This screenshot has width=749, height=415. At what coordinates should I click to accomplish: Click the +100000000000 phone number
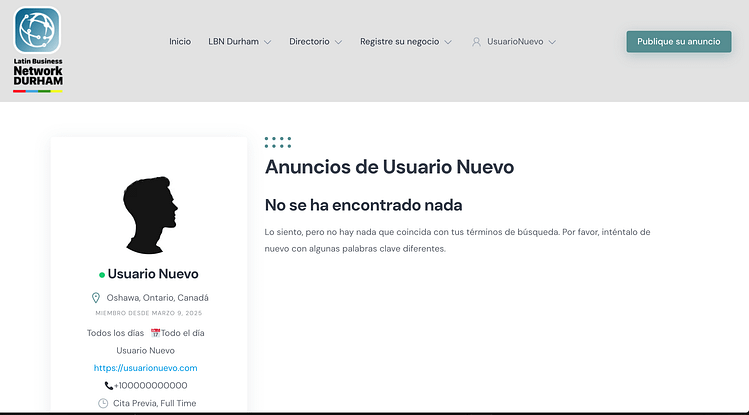coord(151,385)
